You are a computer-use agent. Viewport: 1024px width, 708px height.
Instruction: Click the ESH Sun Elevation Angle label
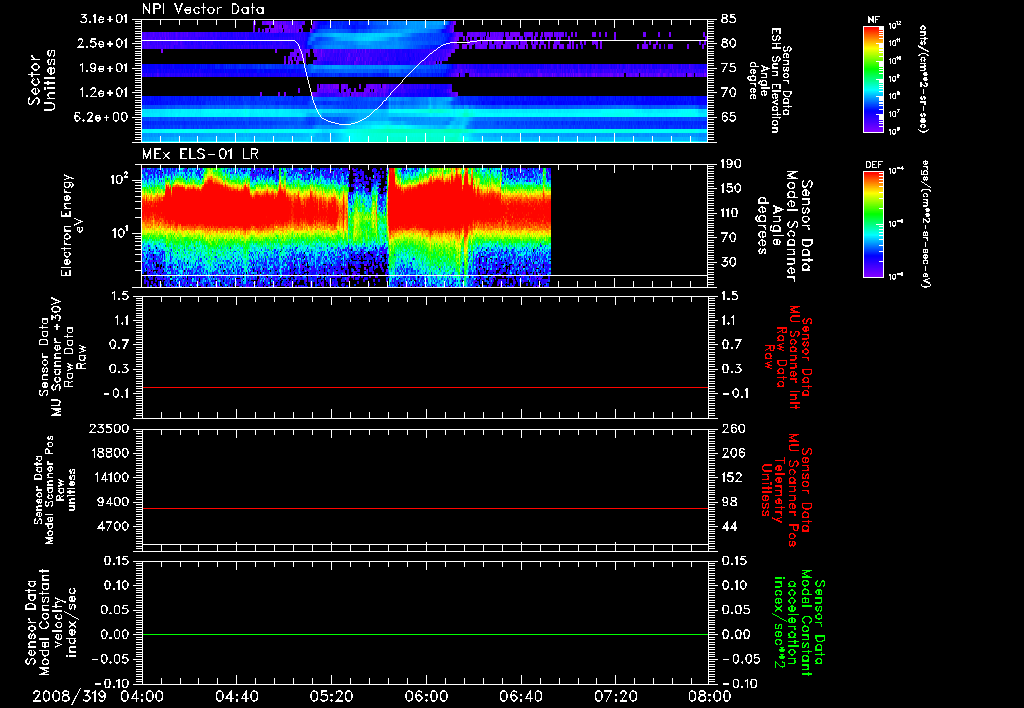(x=770, y=80)
